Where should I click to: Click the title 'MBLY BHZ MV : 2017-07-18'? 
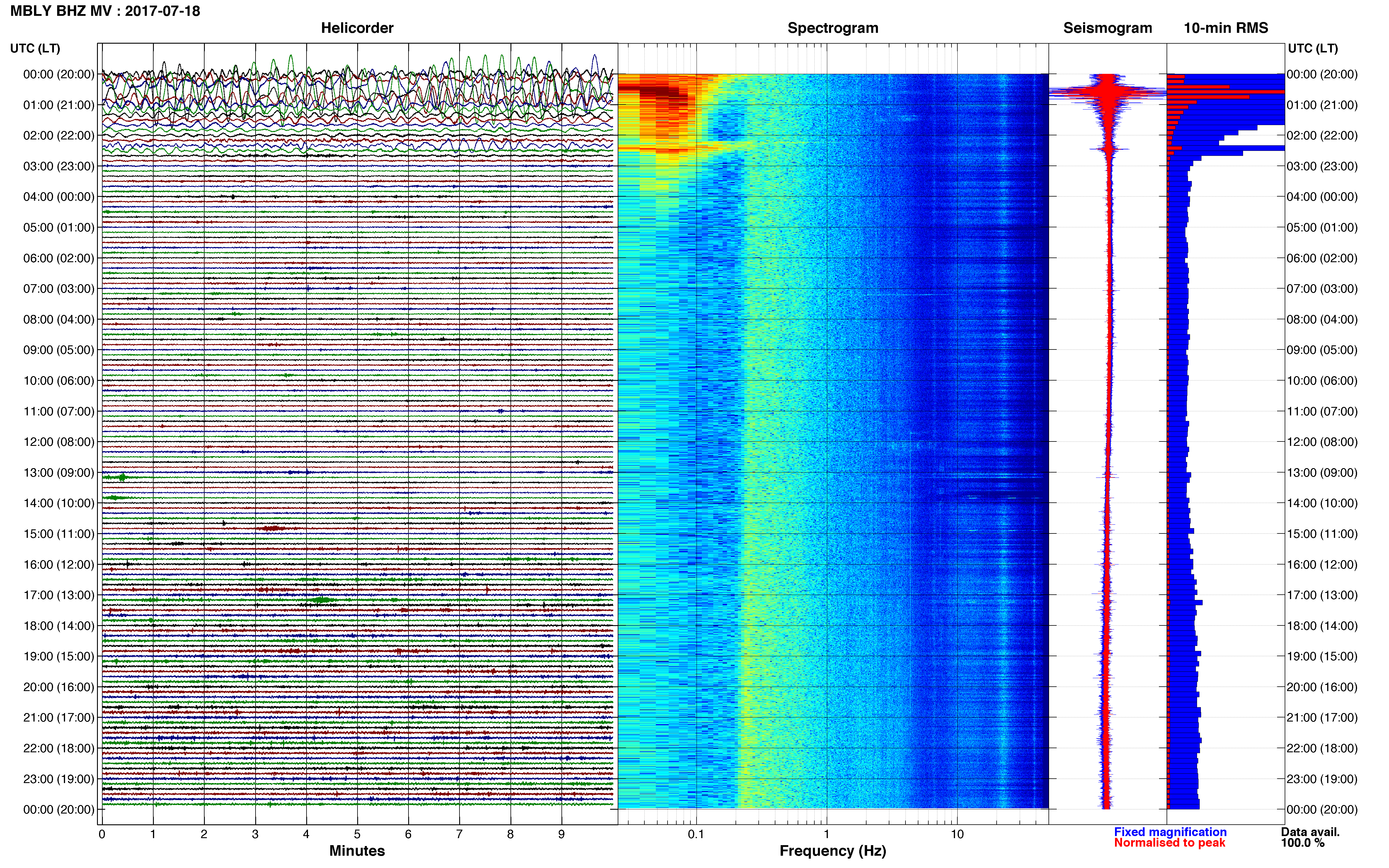pyautogui.click(x=105, y=11)
